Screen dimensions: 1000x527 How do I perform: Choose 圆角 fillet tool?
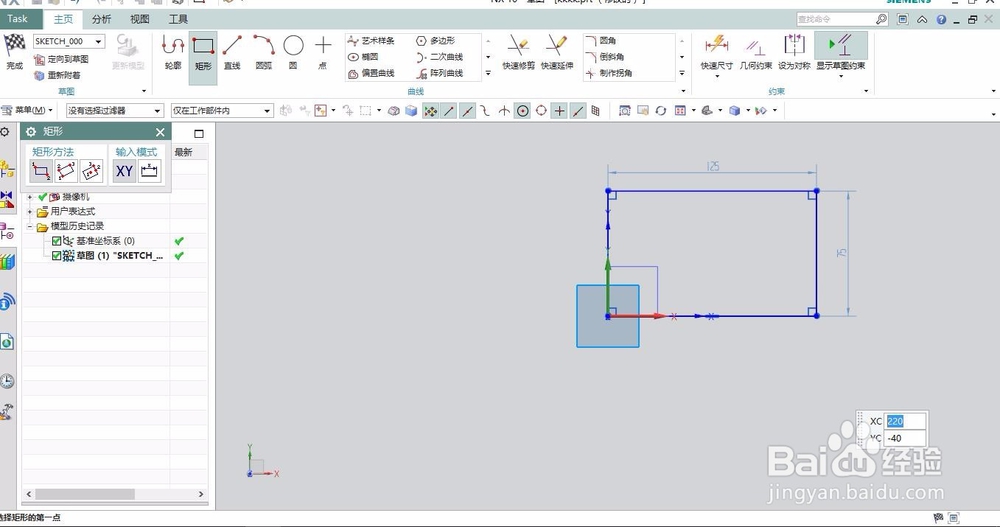coord(601,41)
